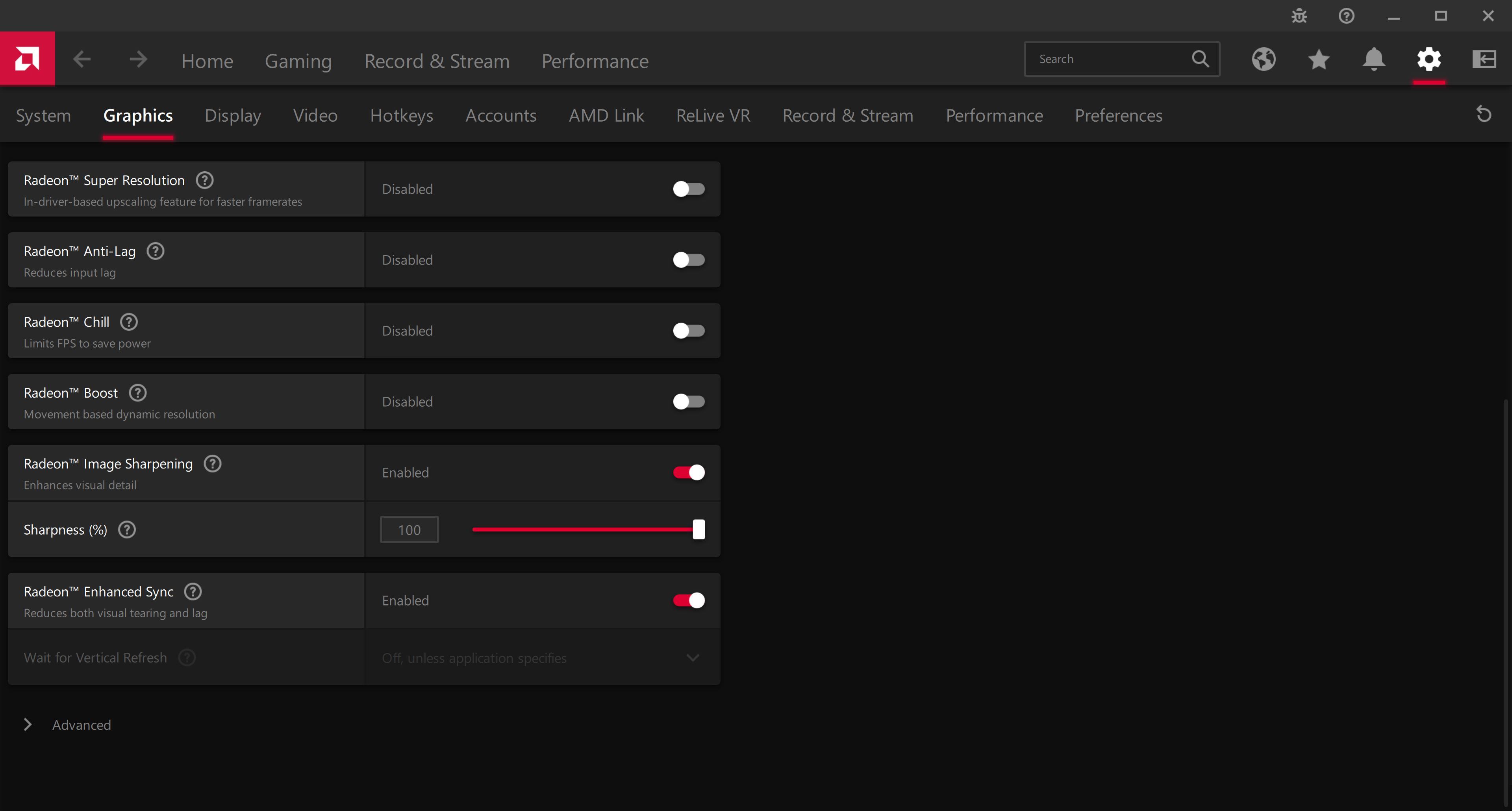This screenshot has height=811, width=1512.
Task: Switch to the Display tab
Action: 233,116
